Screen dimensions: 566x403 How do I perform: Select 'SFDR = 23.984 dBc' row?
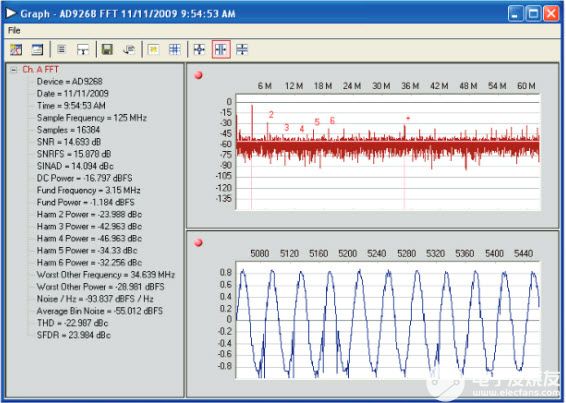pyautogui.click(x=74, y=335)
